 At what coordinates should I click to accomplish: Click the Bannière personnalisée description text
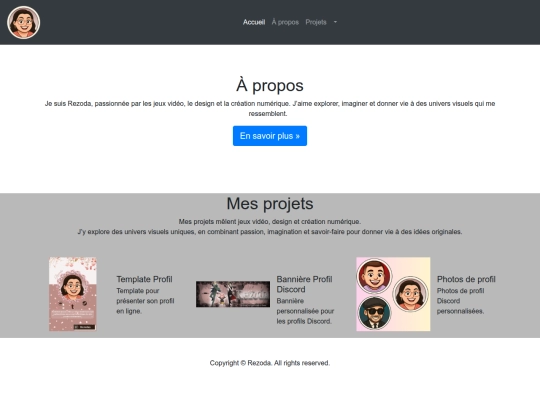[305, 311]
